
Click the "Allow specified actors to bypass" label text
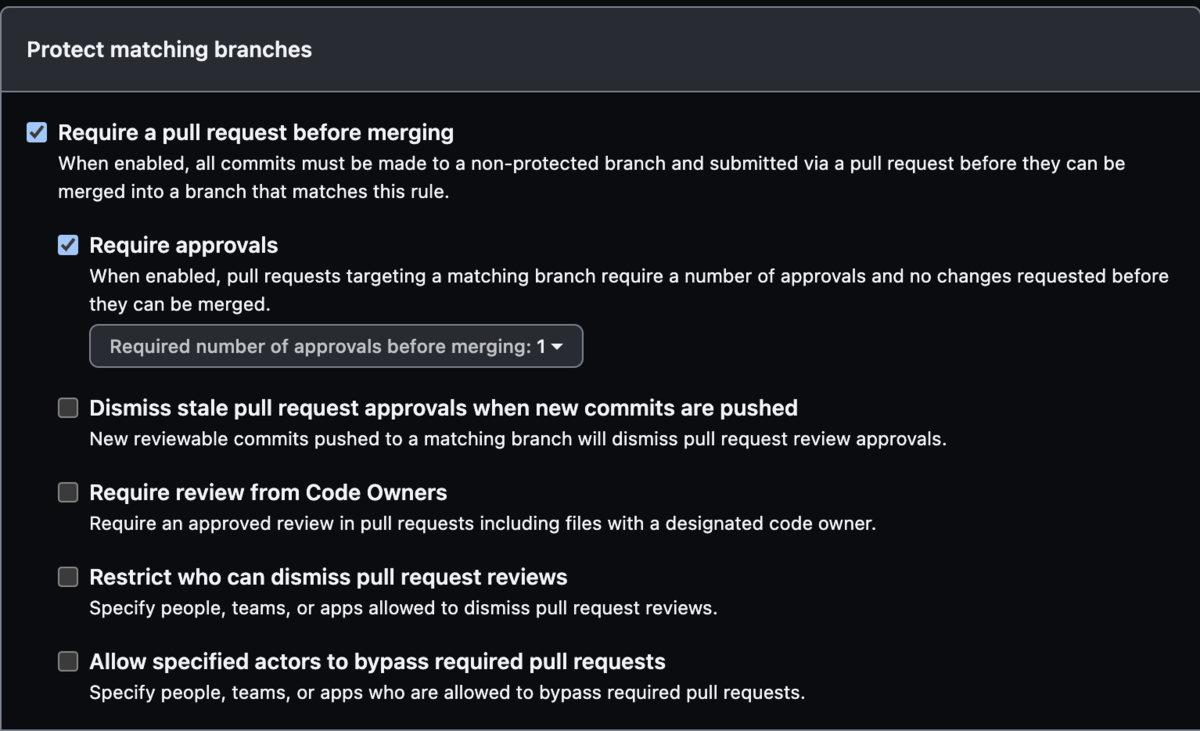click(377, 661)
